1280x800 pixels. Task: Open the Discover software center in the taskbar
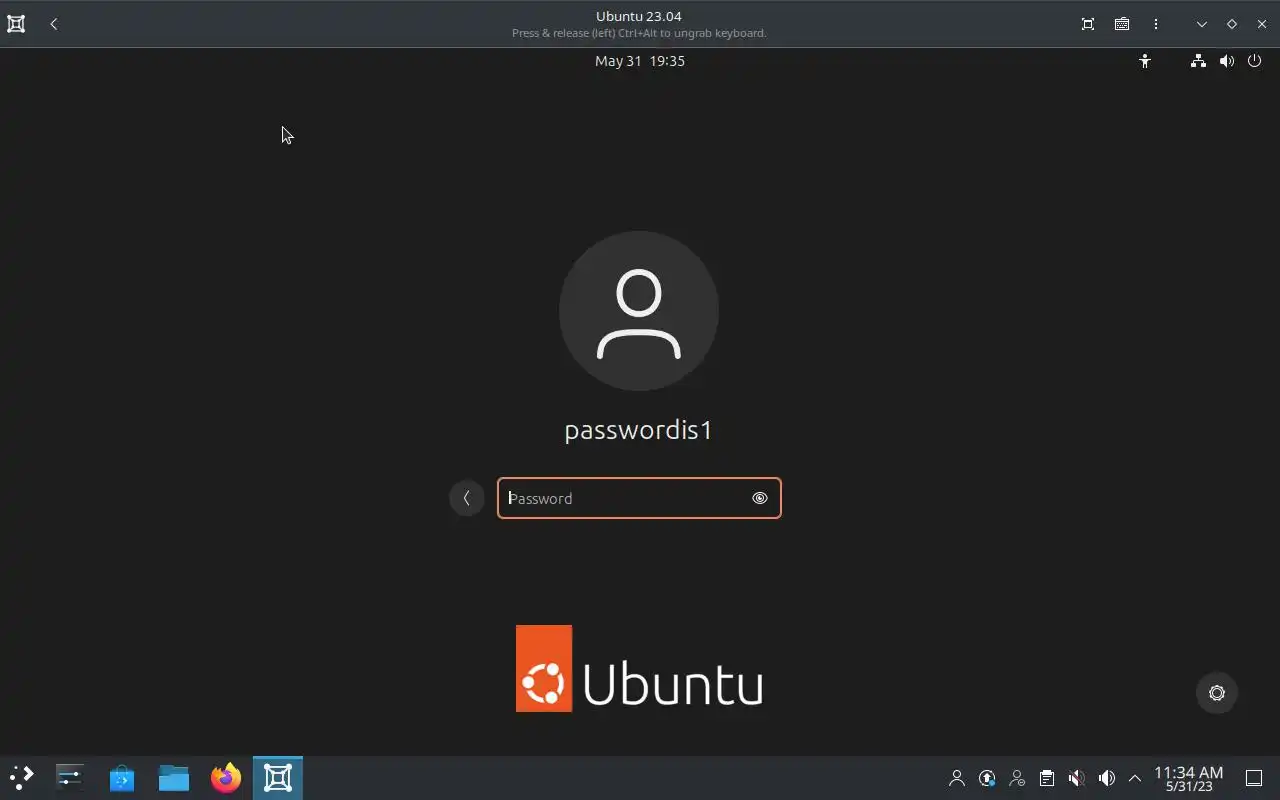coord(122,777)
